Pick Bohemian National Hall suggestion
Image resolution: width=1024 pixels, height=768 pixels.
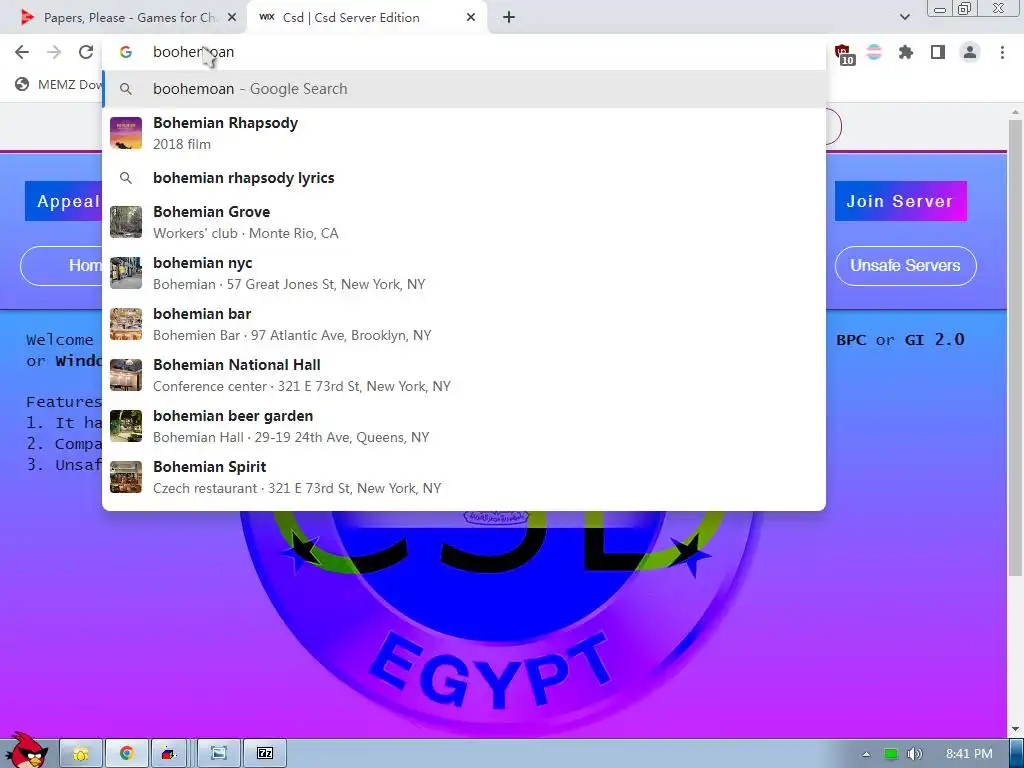pyautogui.click(x=464, y=375)
